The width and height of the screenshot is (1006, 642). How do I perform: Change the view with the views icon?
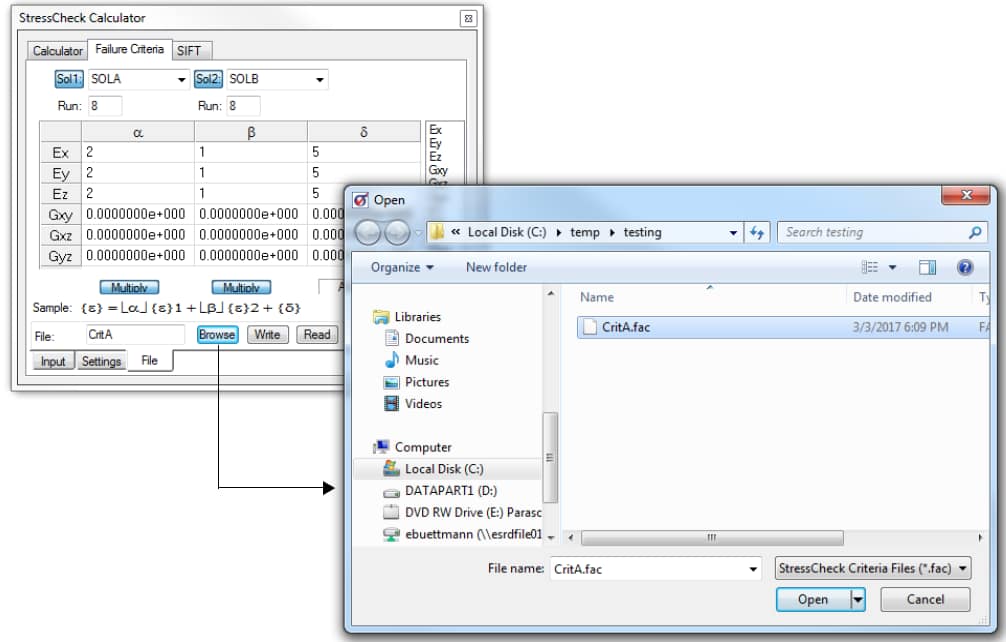click(871, 267)
